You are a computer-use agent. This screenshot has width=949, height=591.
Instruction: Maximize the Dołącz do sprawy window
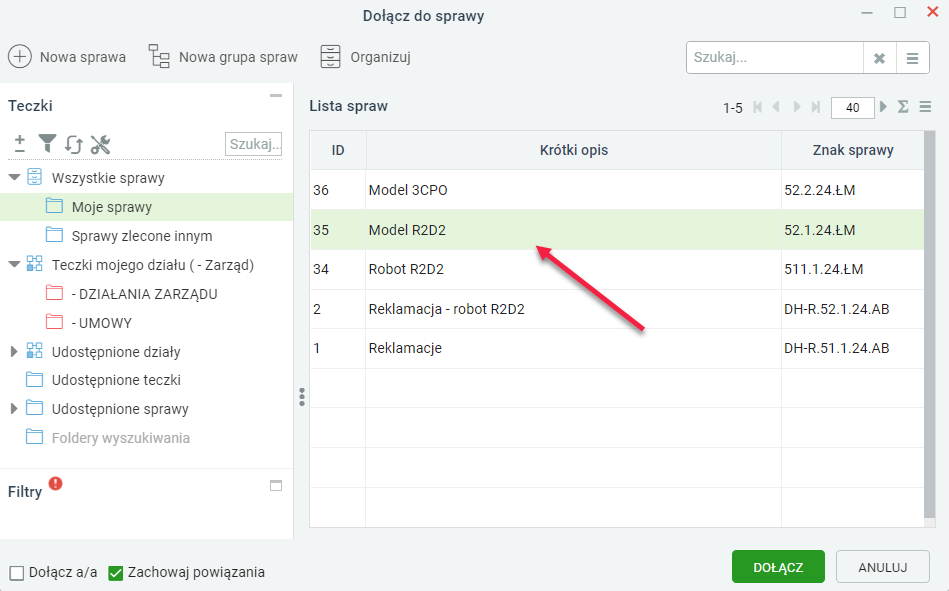900,13
